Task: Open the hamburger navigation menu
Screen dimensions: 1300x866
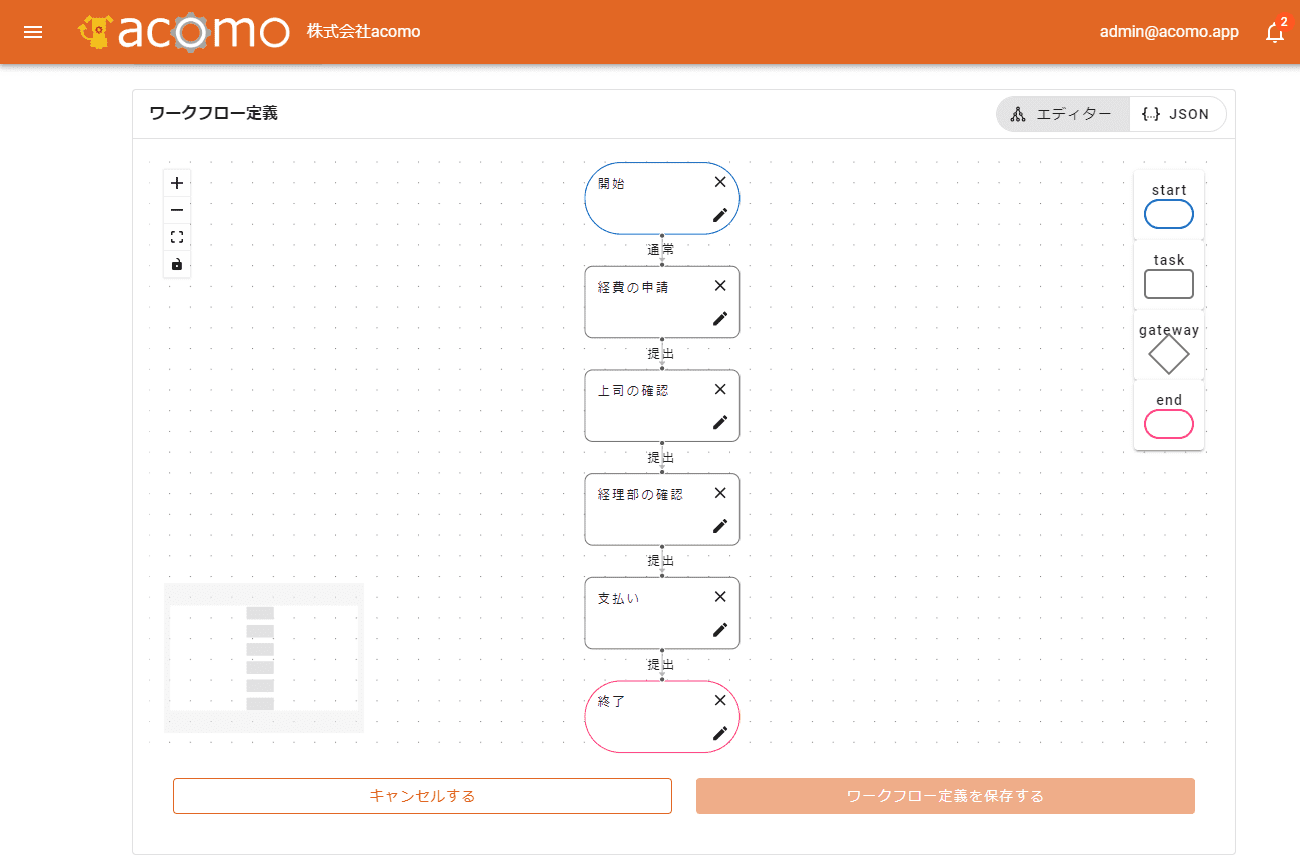Action: coord(33,32)
